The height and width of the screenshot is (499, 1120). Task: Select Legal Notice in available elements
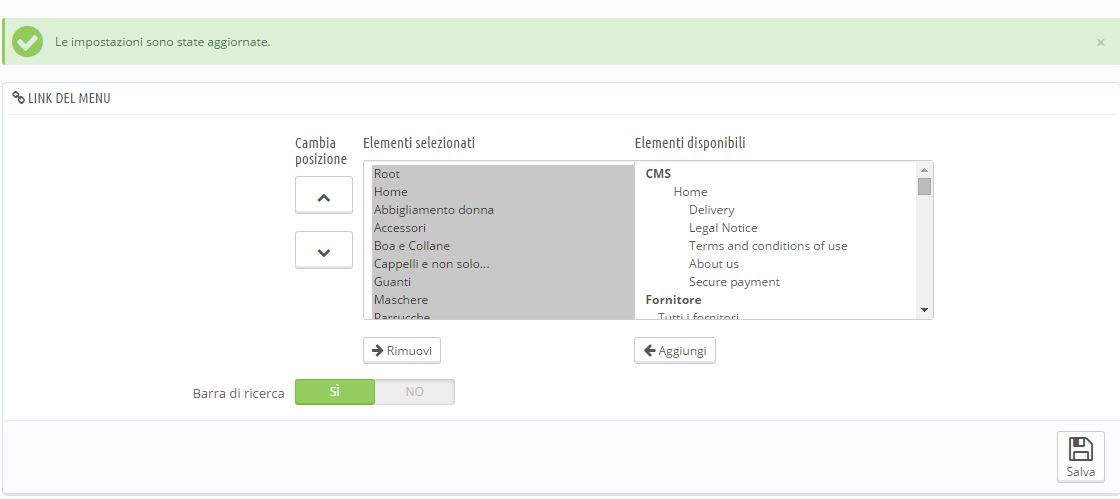pos(723,228)
